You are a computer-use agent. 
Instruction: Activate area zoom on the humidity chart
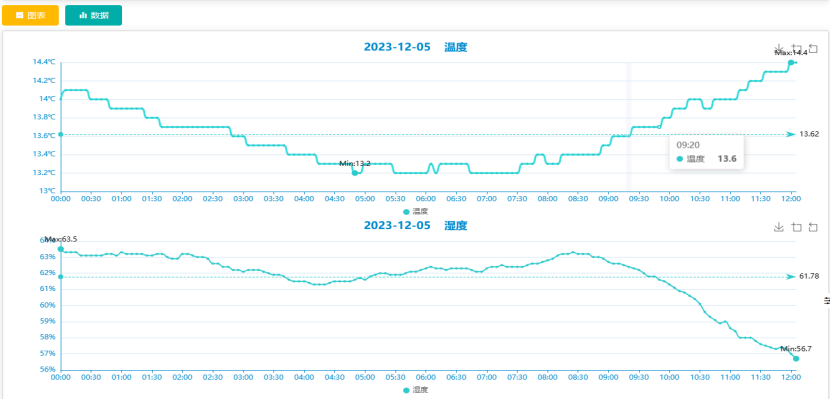click(x=796, y=227)
